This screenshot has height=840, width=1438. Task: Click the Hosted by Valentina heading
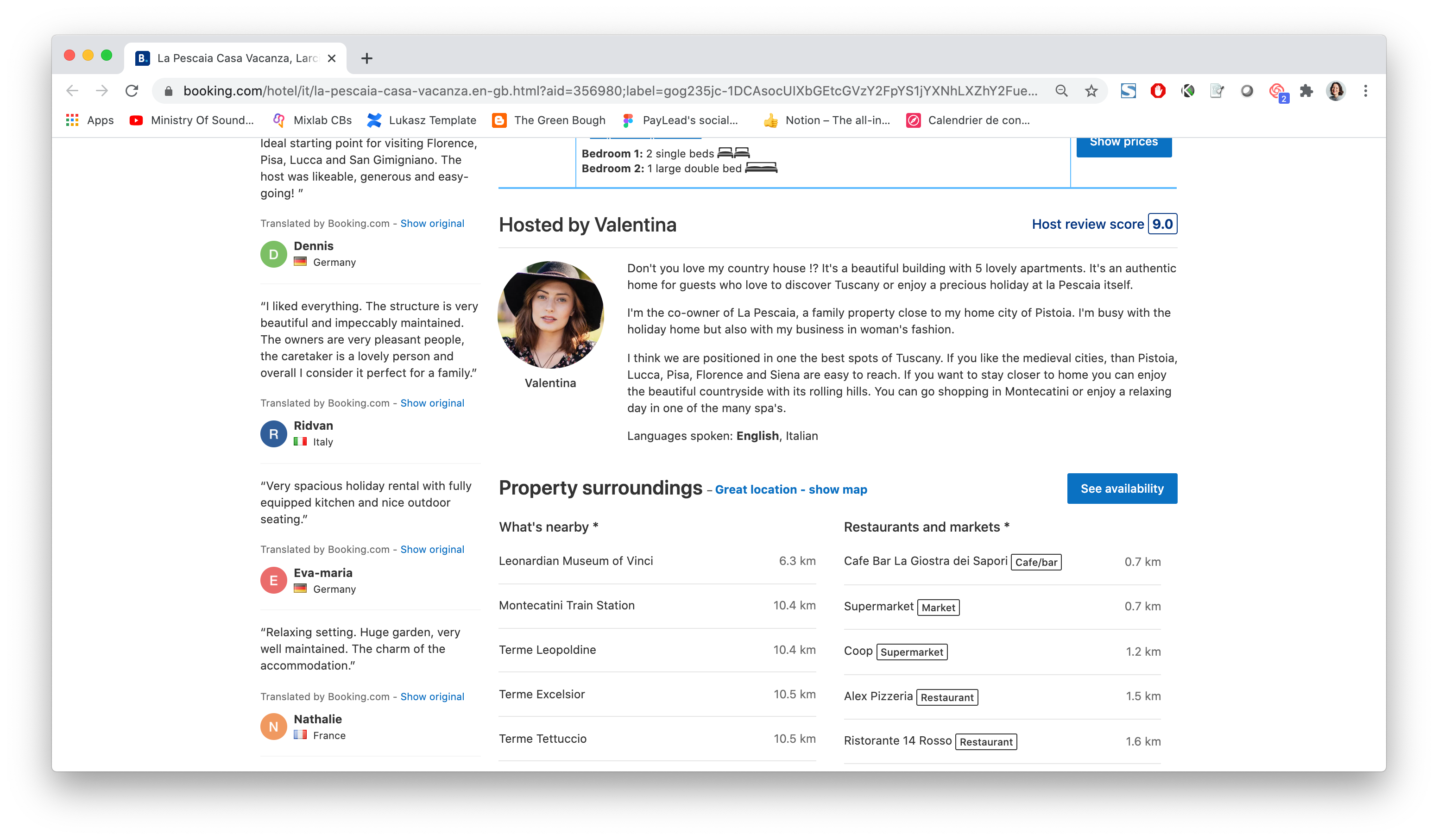pyautogui.click(x=588, y=225)
